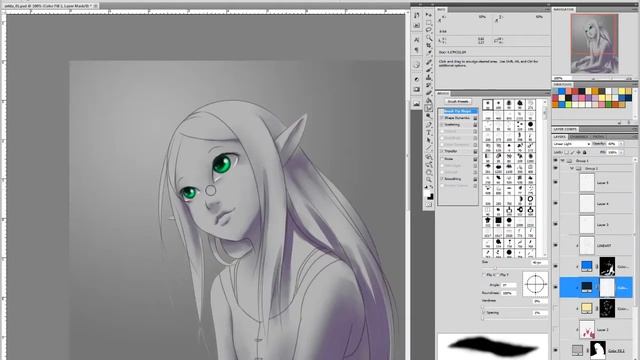Hide the LINEART layer
The width and height of the screenshot is (640, 360).
[556, 245]
